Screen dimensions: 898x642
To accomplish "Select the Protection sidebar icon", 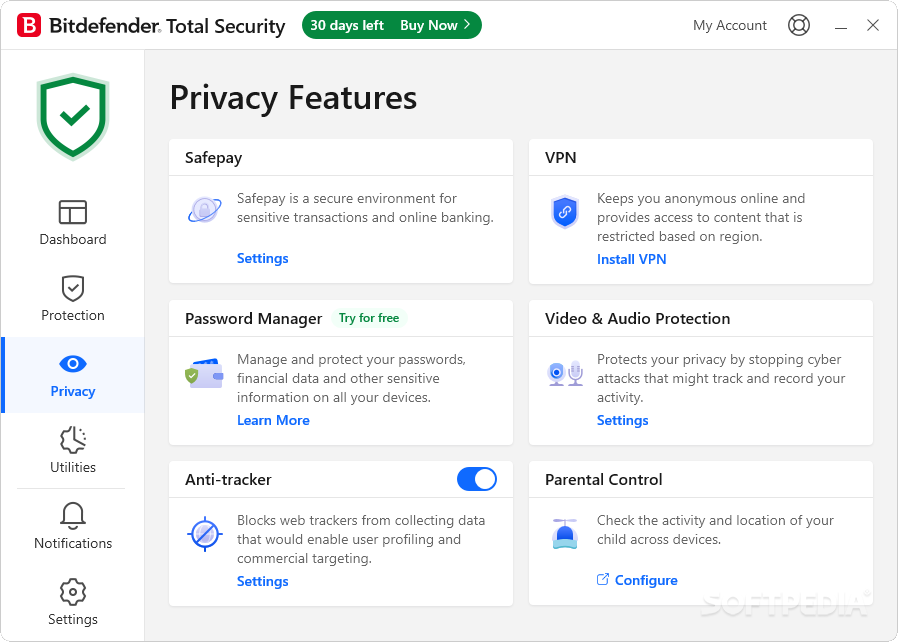I will [x=72, y=298].
